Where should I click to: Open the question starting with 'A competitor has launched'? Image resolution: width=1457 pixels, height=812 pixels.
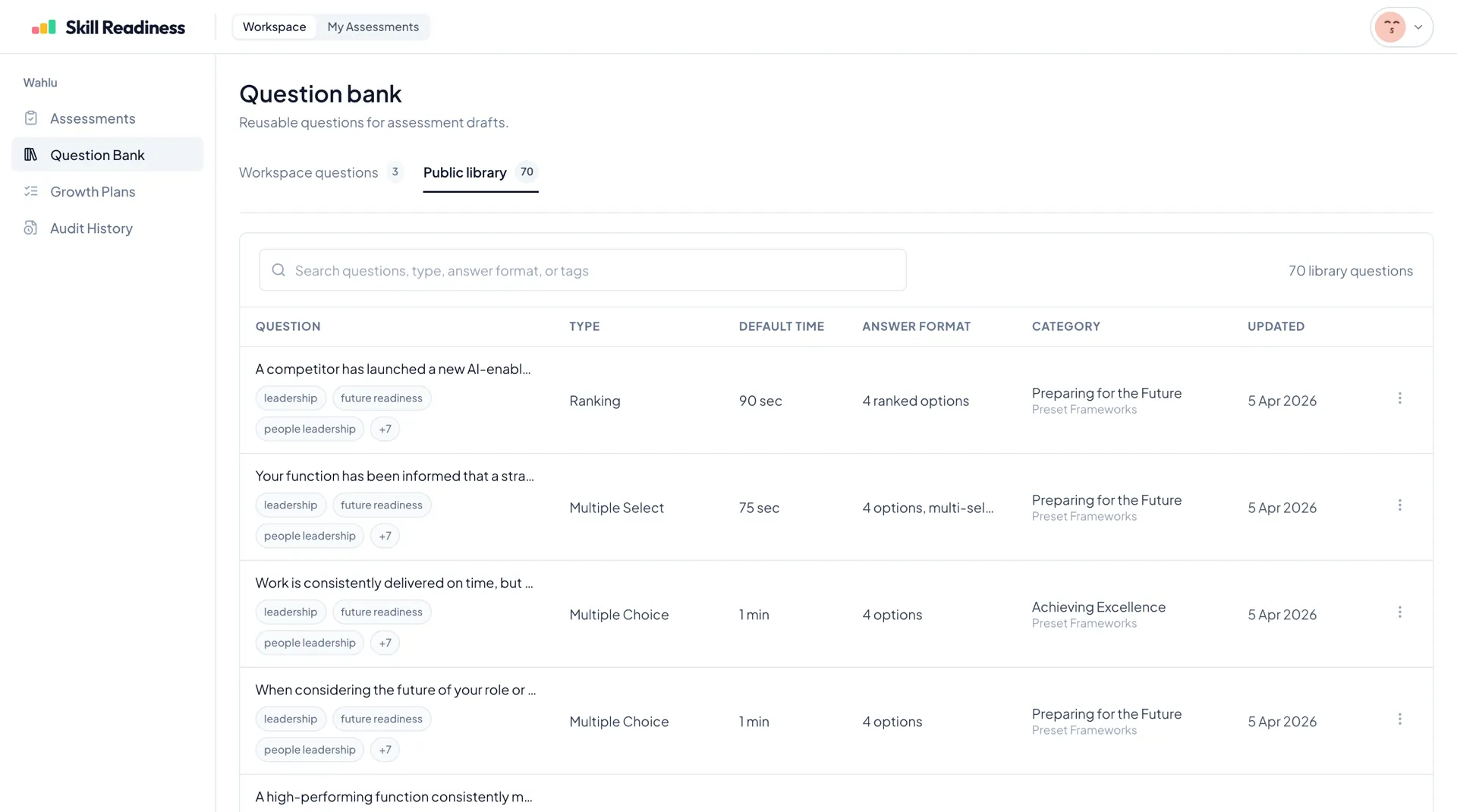(392, 369)
